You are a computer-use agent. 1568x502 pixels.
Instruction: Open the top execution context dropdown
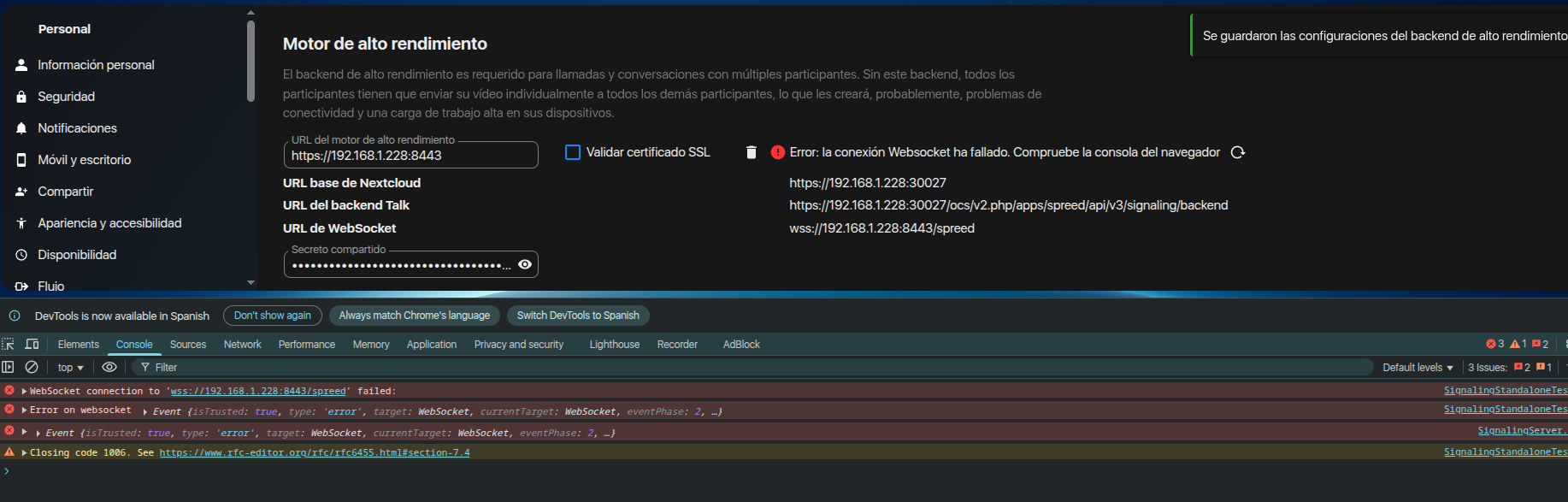coord(70,368)
